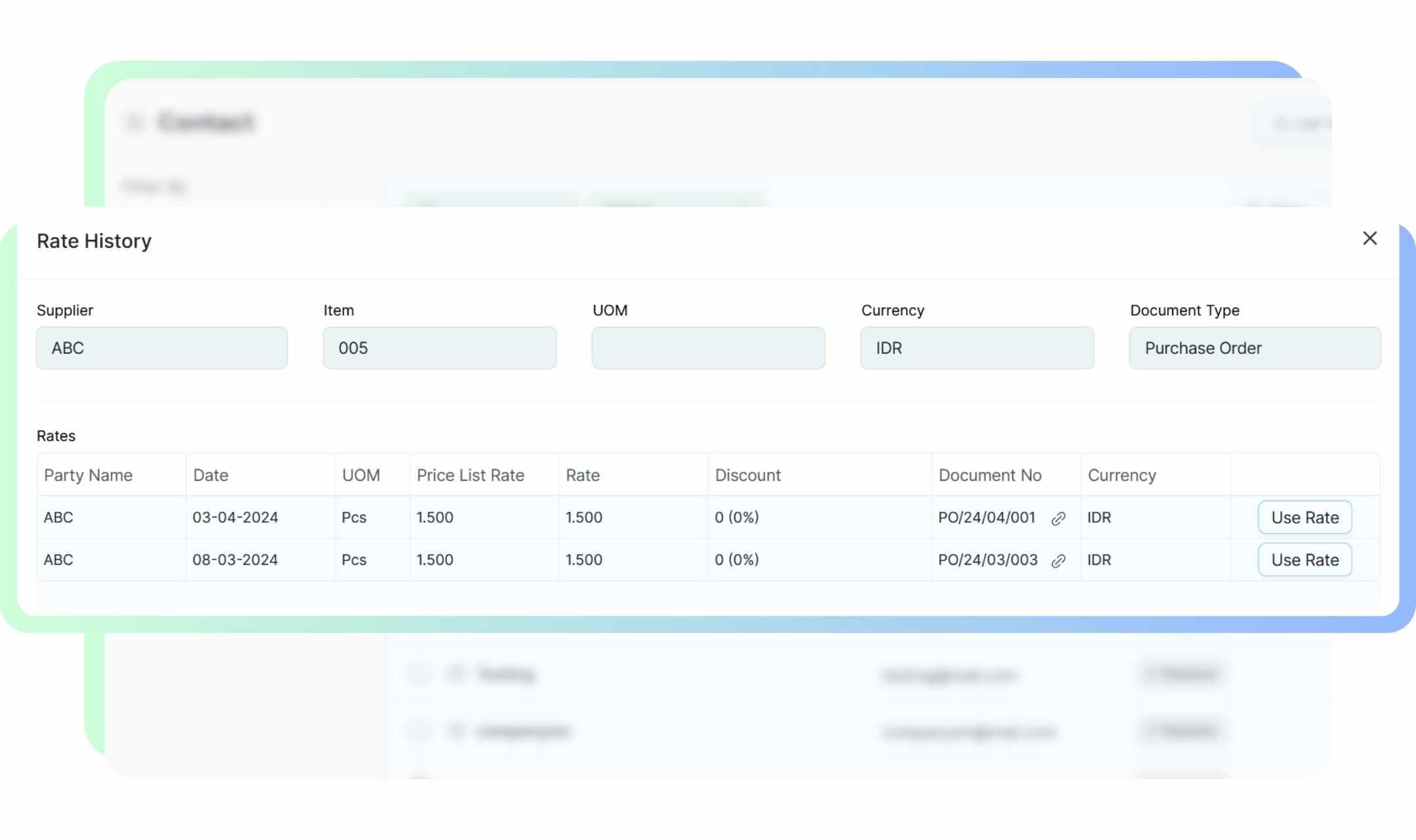Click the Discount column header
This screenshot has width=1416, height=840.
tap(748, 475)
